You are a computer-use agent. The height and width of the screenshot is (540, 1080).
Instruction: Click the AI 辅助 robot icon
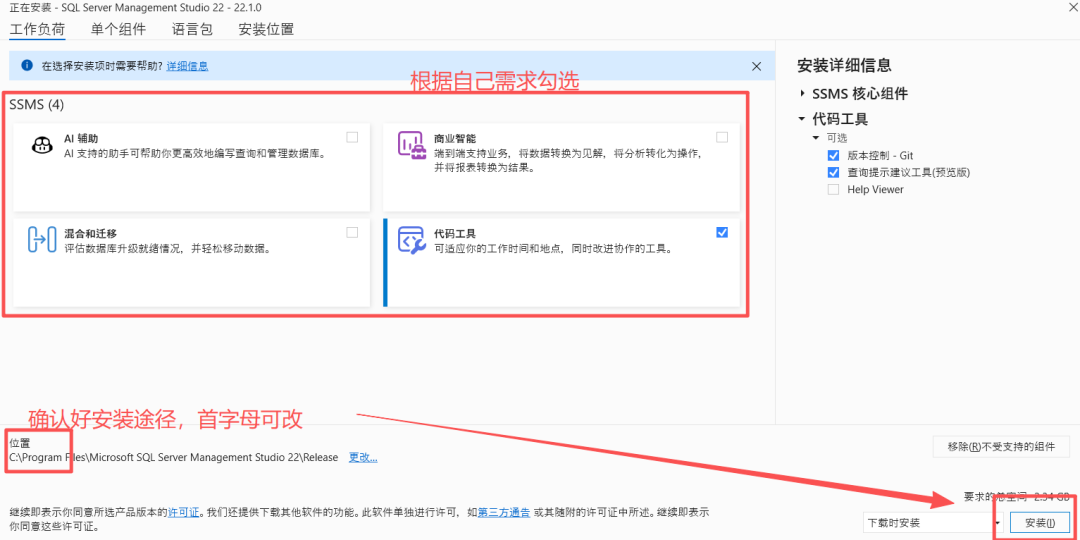pyautogui.click(x=42, y=145)
